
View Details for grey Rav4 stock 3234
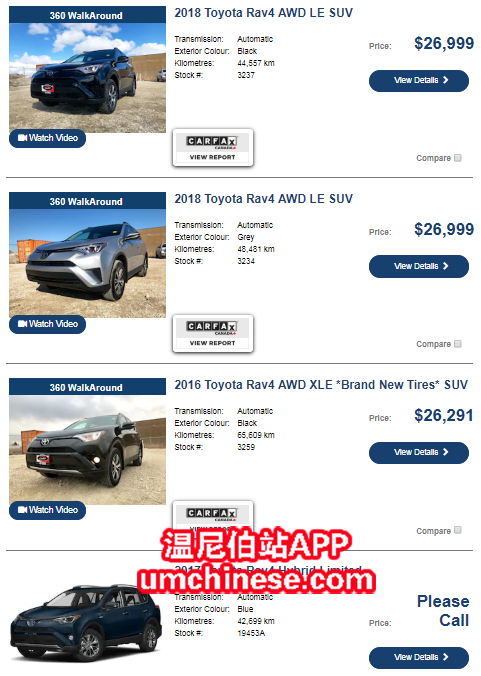[419, 266]
